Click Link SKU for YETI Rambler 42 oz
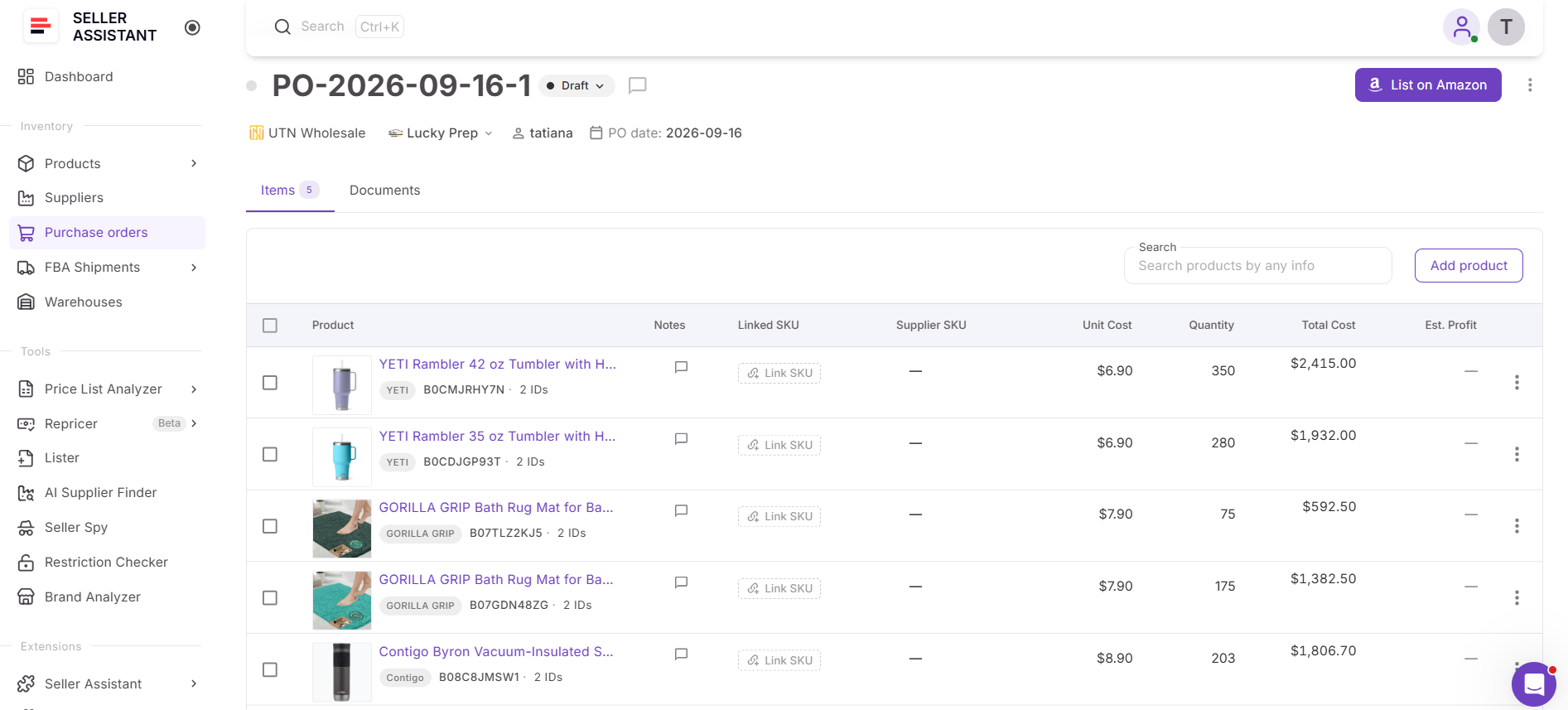Image resolution: width=1568 pixels, height=710 pixels. coord(779,374)
